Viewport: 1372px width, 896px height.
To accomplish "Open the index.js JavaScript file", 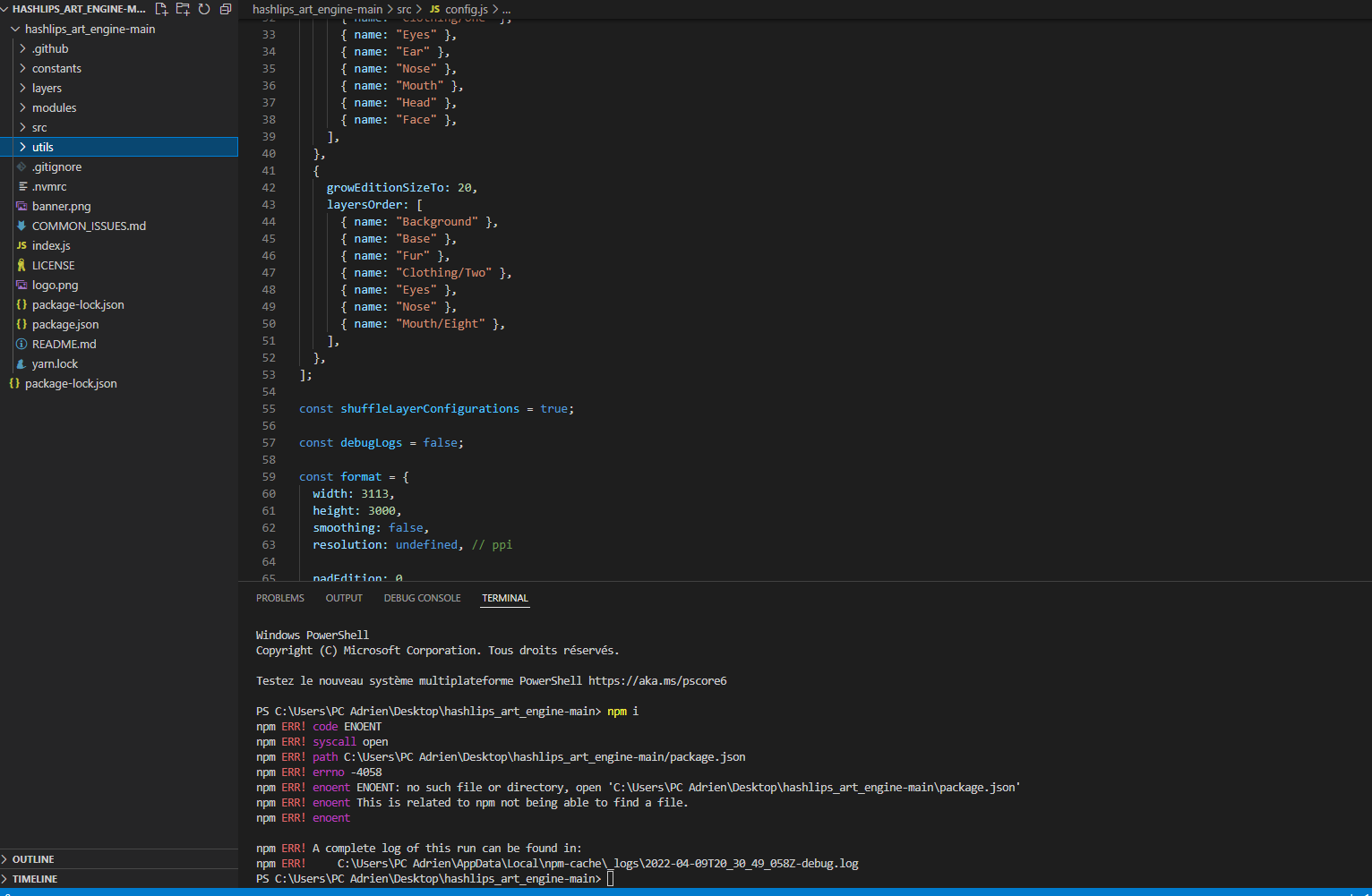I will 51,245.
